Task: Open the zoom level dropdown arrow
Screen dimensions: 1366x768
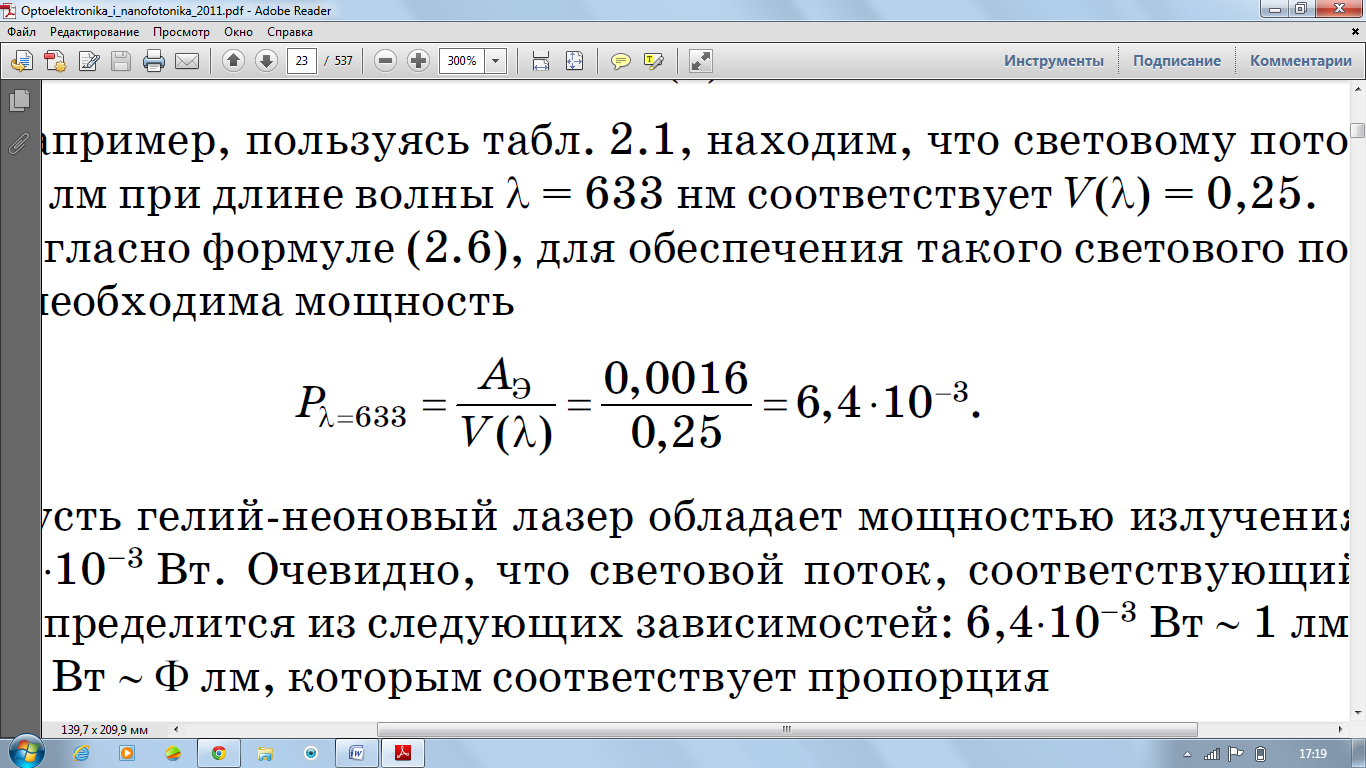Action: 496,61
